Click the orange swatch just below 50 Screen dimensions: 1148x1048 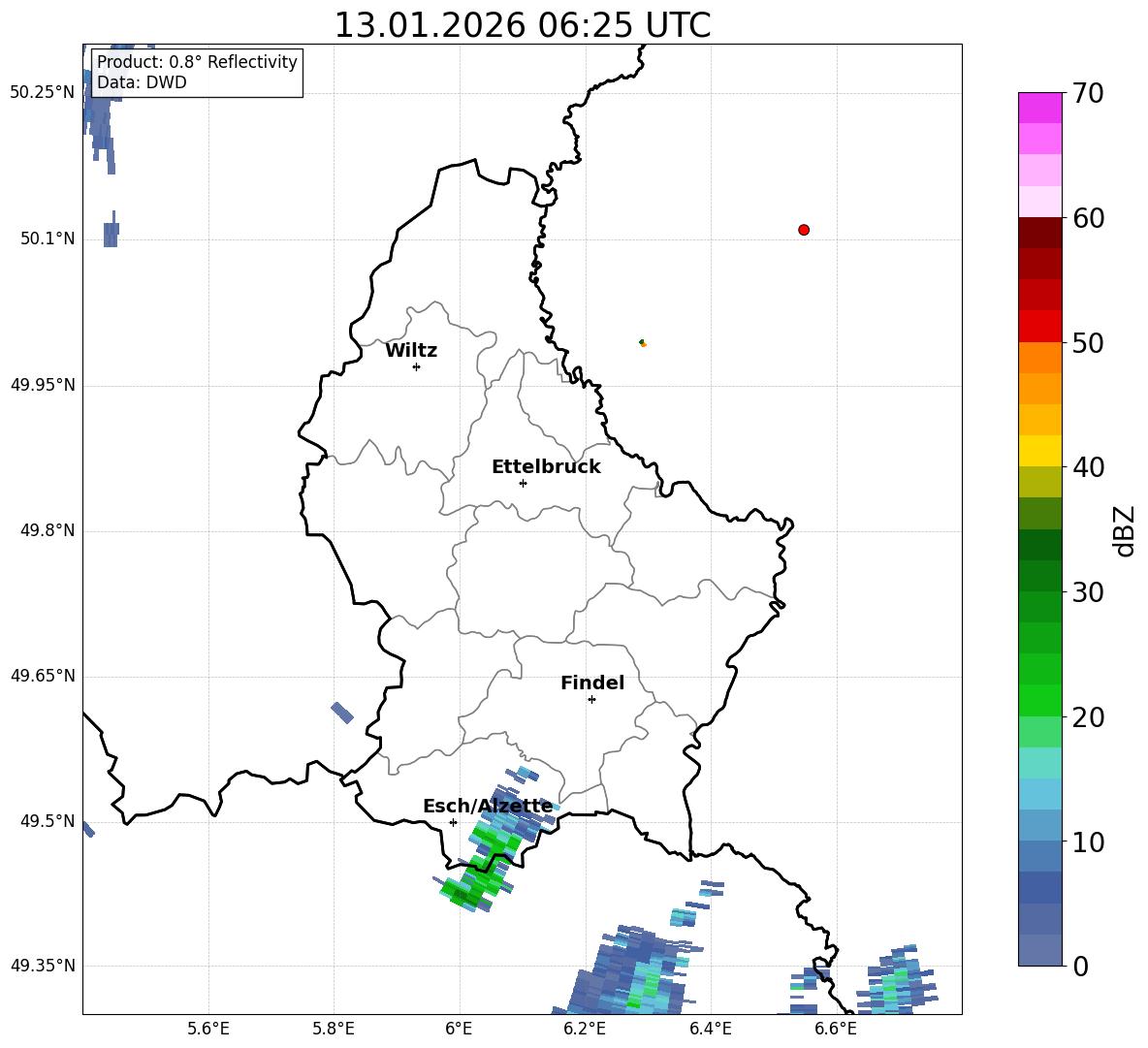pyautogui.click(x=1039, y=357)
